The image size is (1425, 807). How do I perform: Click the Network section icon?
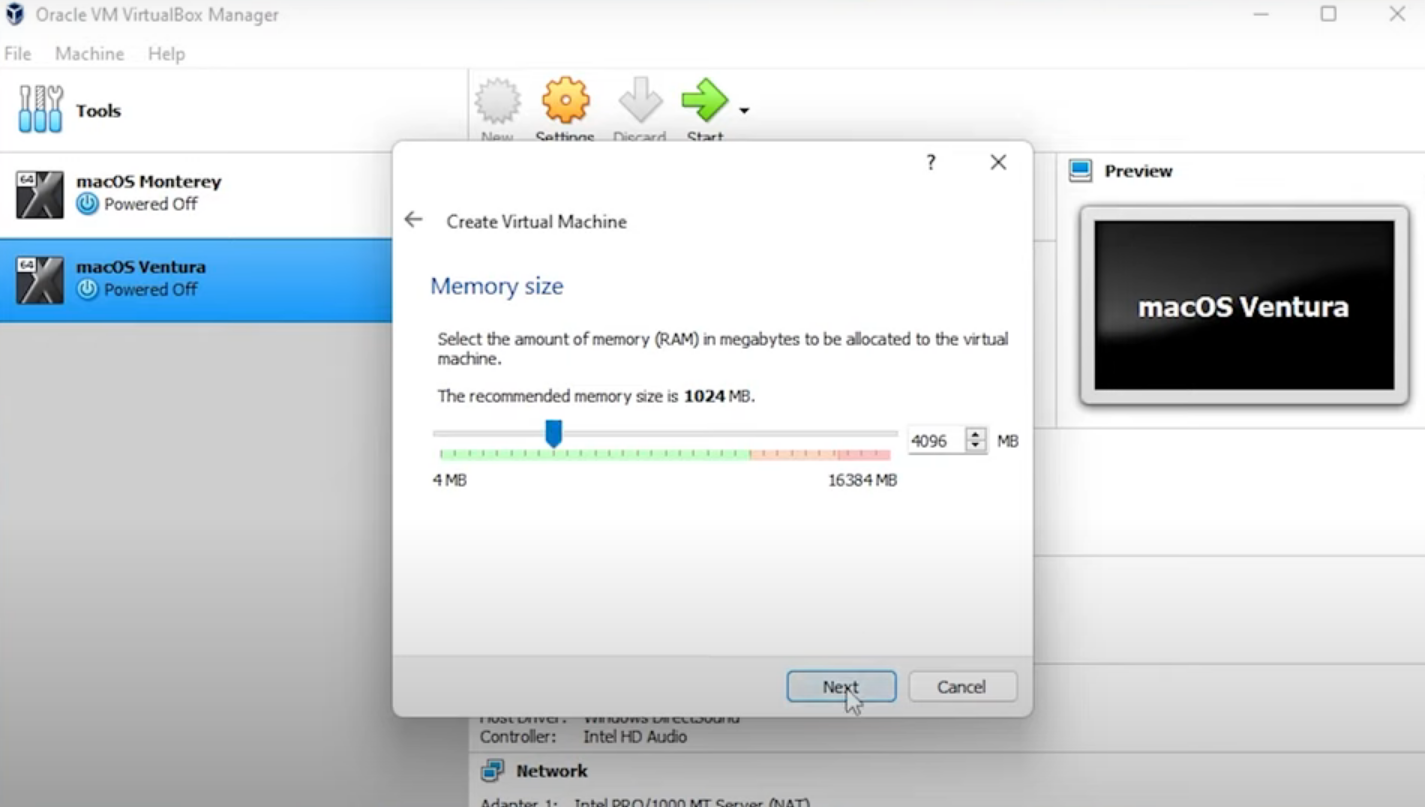click(x=492, y=771)
